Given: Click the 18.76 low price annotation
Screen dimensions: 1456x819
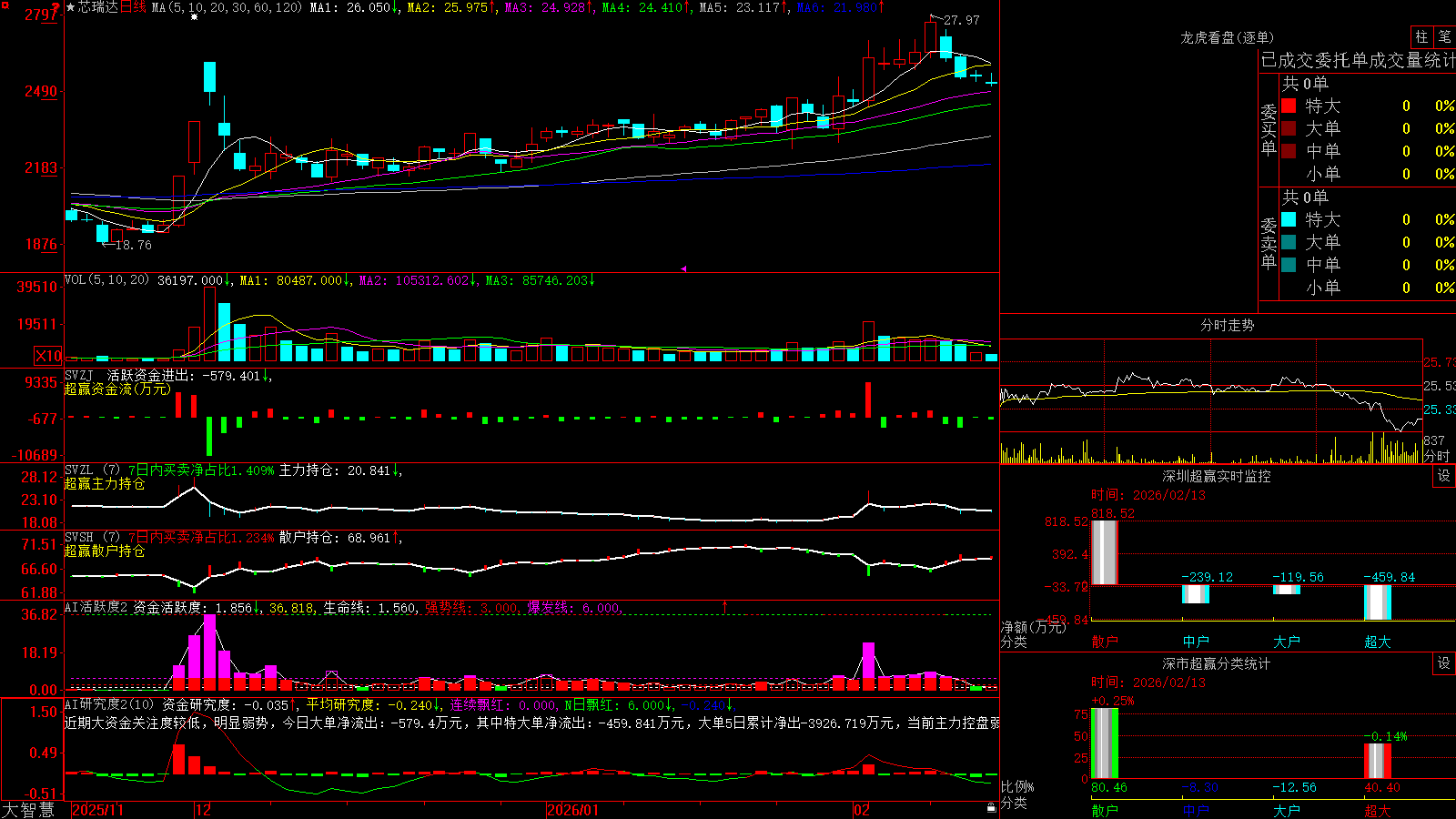Looking at the screenshot, I should (134, 245).
